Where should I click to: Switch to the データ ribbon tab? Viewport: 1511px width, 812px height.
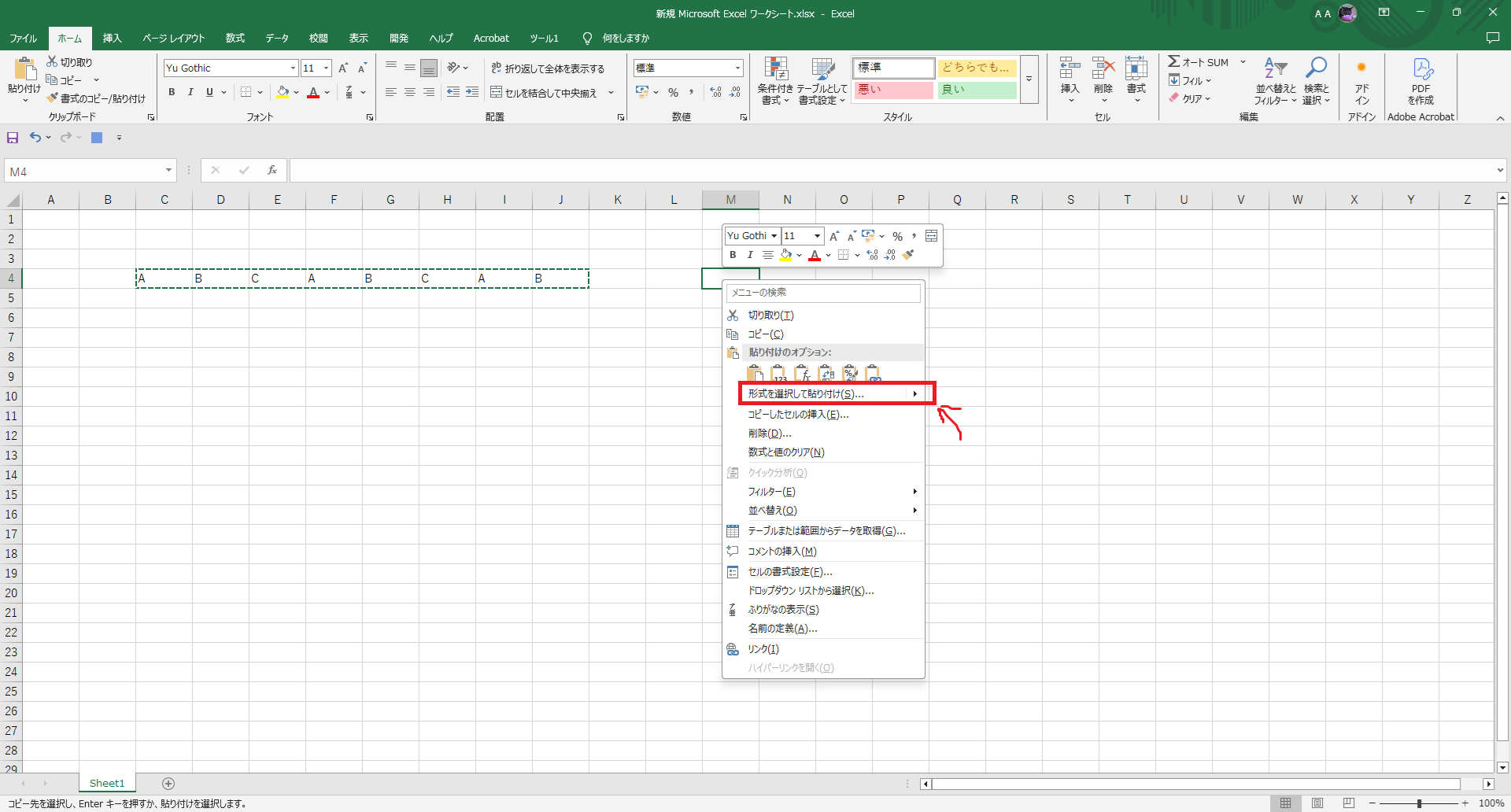pos(277,38)
